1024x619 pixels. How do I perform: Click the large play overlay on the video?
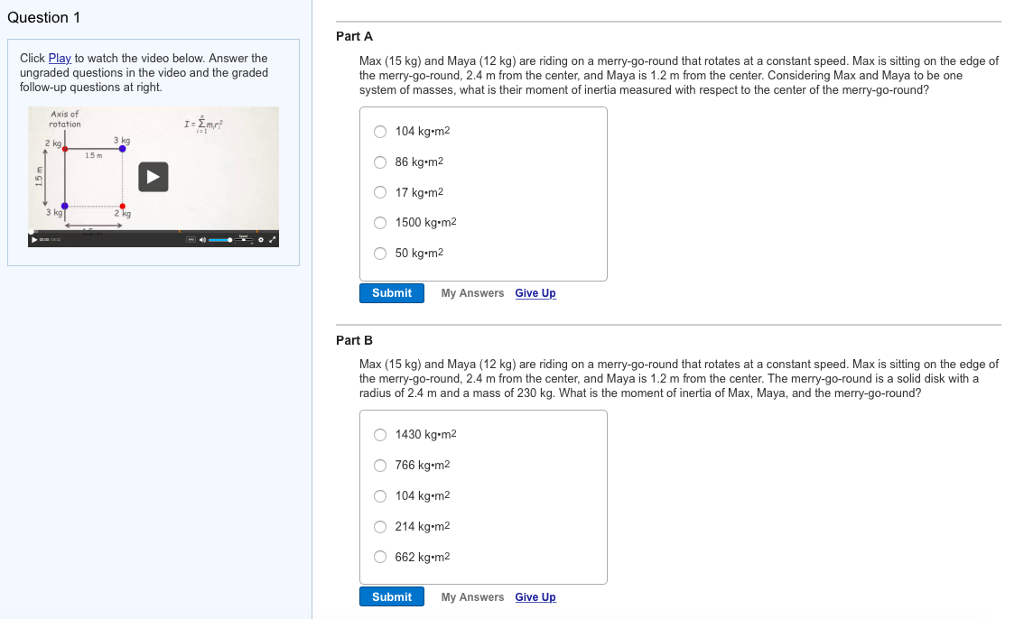click(x=153, y=177)
